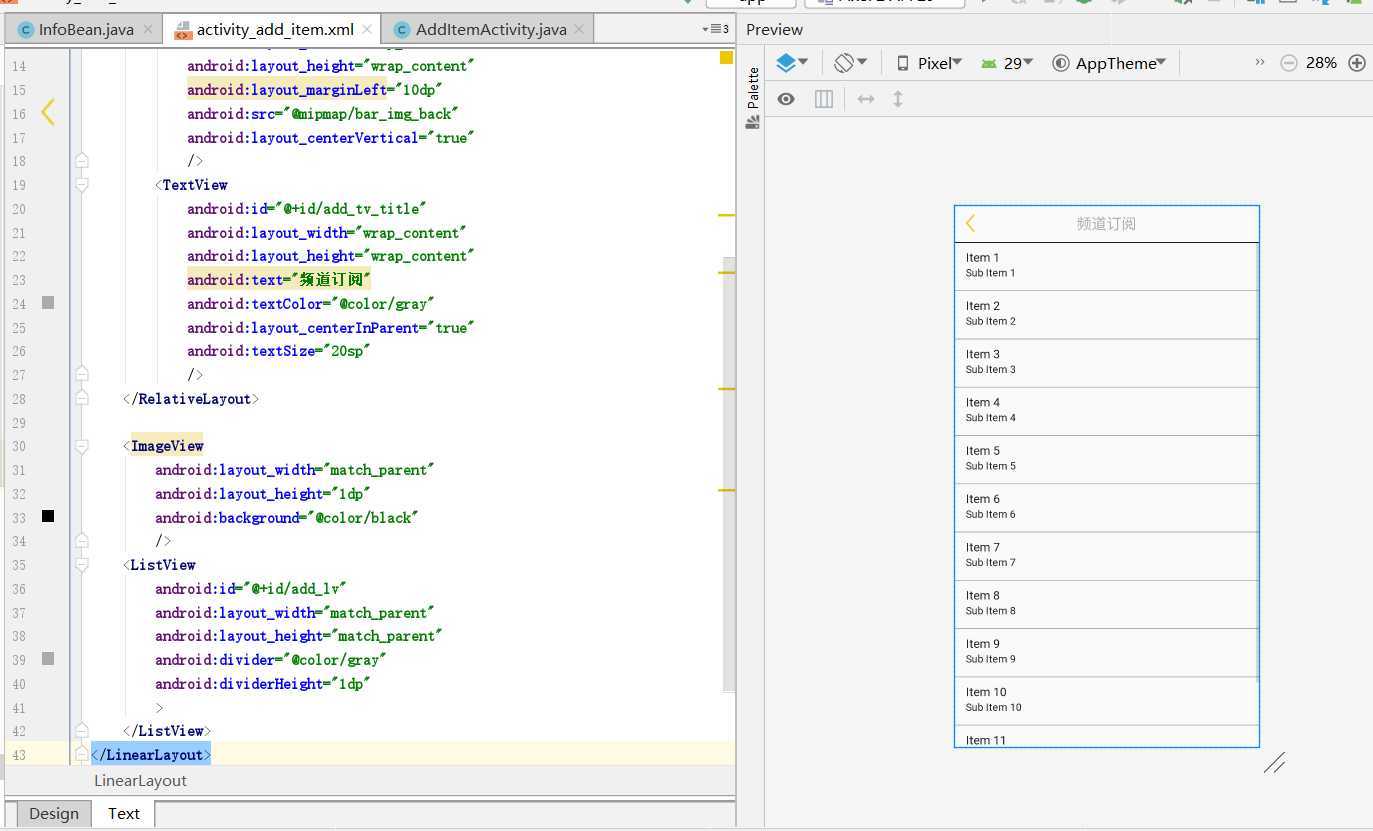1373x831 pixels.
Task: Click the black color swatch on line 33
Action: coord(48,517)
